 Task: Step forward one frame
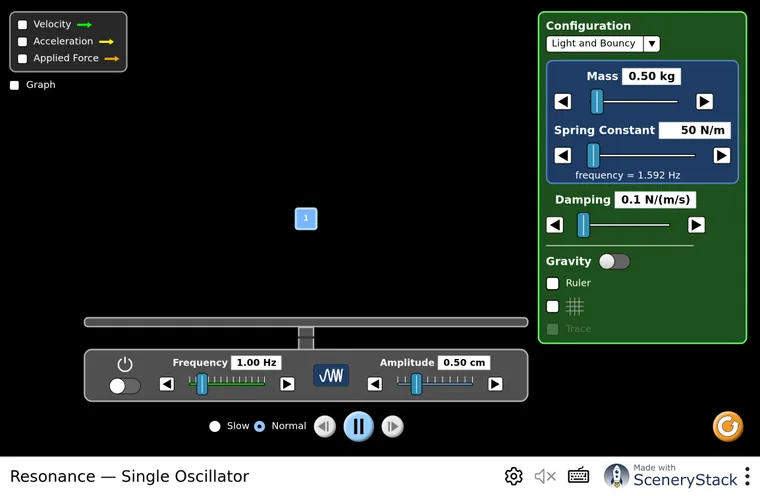pyautogui.click(x=393, y=427)
